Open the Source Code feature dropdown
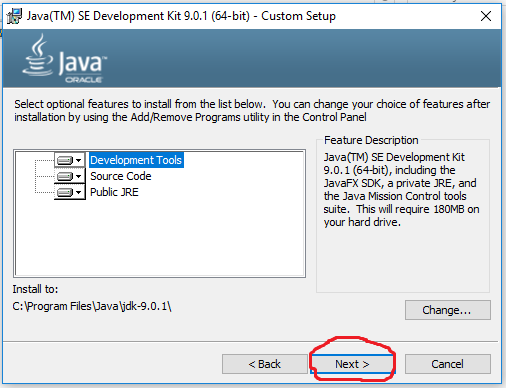This screenshot has width=506, height=388. click(70, 176)
